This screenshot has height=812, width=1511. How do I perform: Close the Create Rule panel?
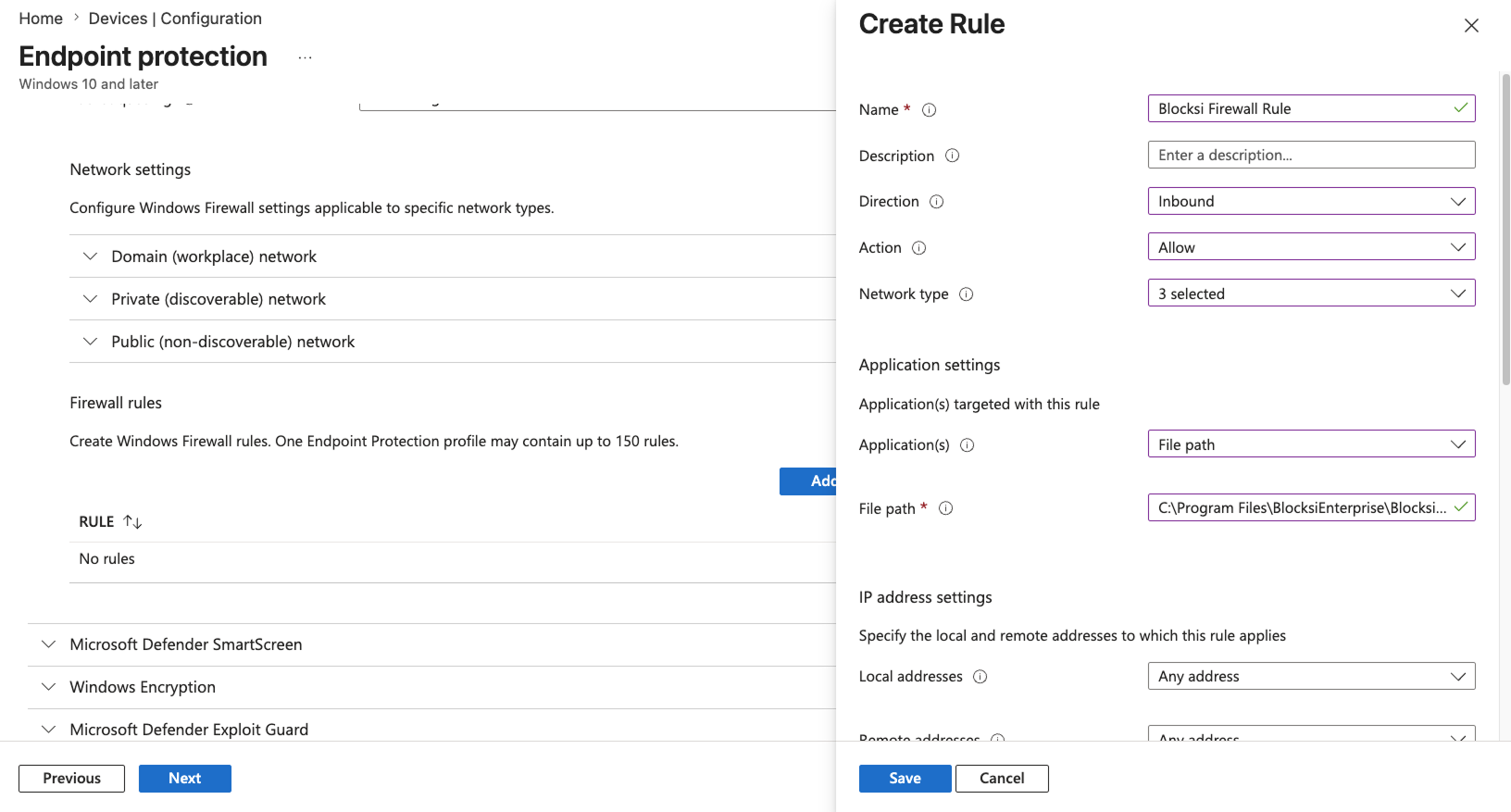click(1471, 26)
